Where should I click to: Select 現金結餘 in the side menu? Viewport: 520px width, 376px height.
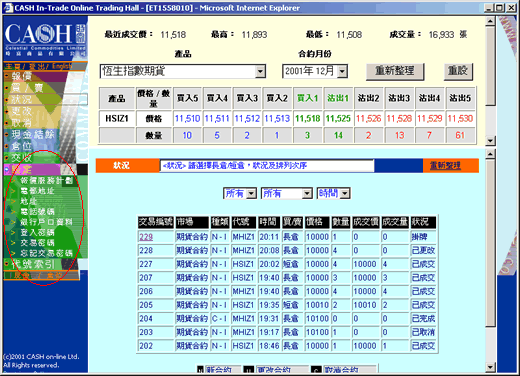tap(33, 134)
